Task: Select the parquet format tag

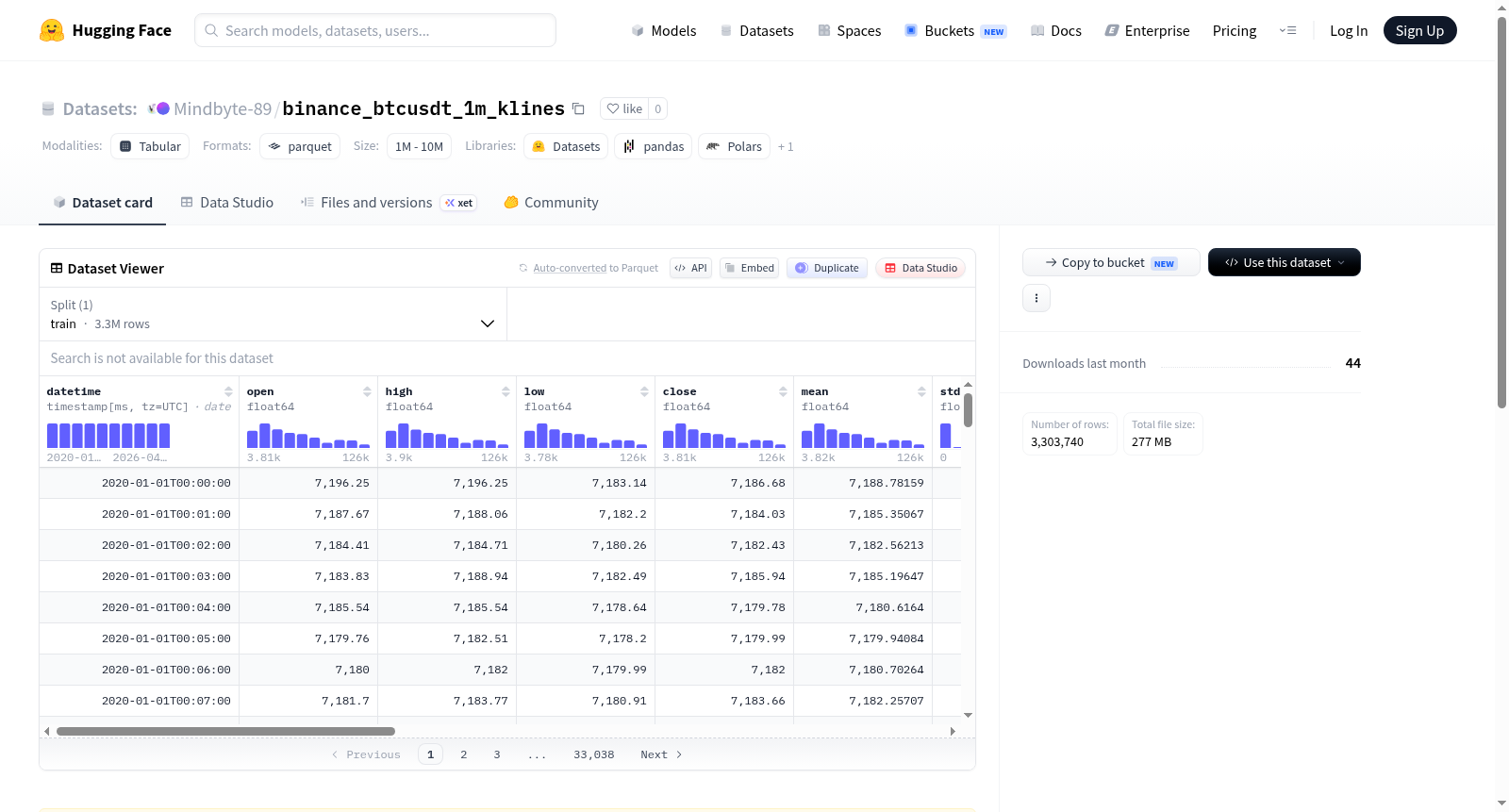Action: click(x=300, y=146)
